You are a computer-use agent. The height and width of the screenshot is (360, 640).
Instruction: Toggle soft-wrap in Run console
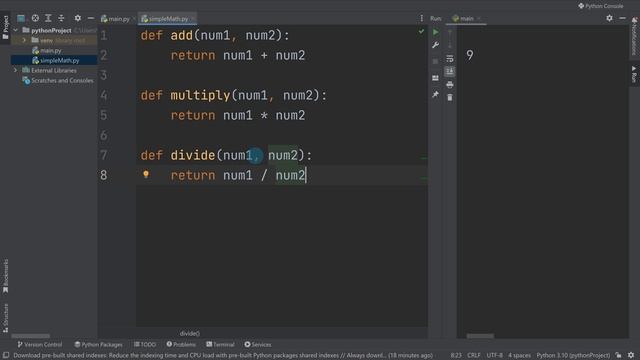[x=449, y=58]
